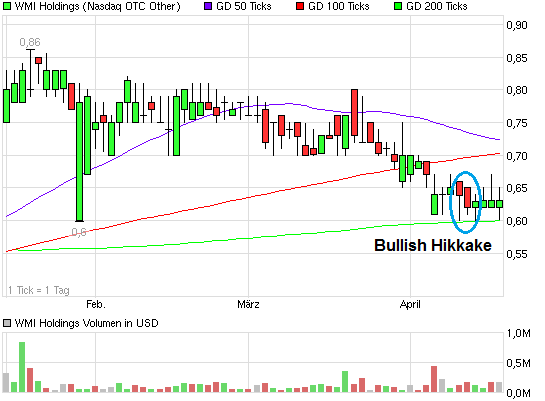
Task: Click the 'Feb.' x-axis label
Action: click(x=96, y=304)
